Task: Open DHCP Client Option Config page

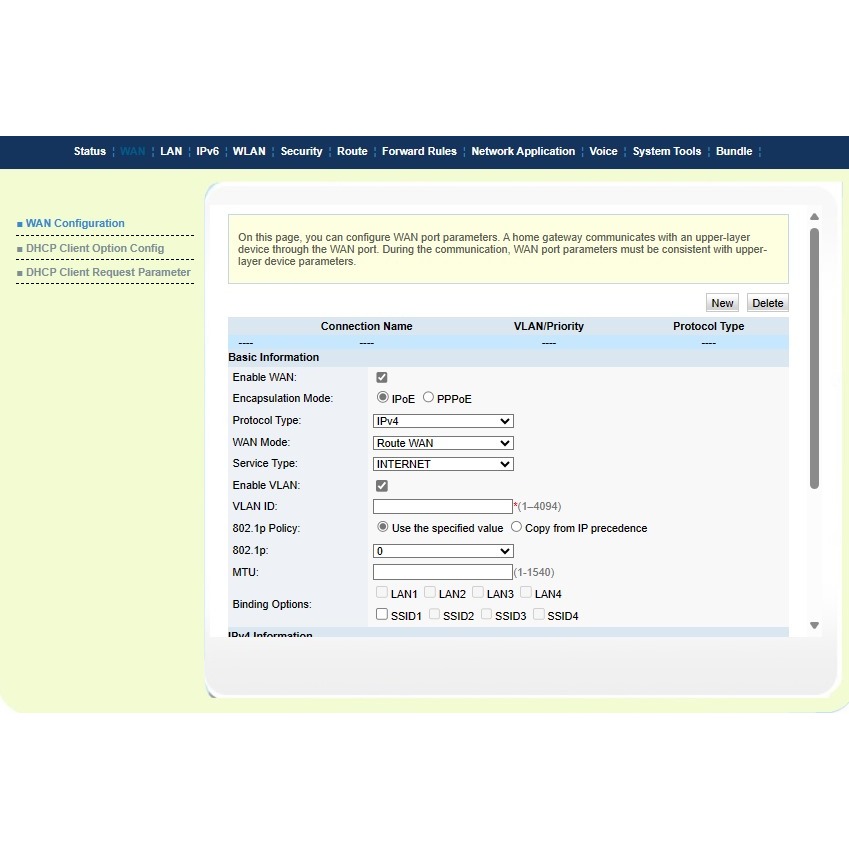Action: pyautogui.click(x=95, y=248)
